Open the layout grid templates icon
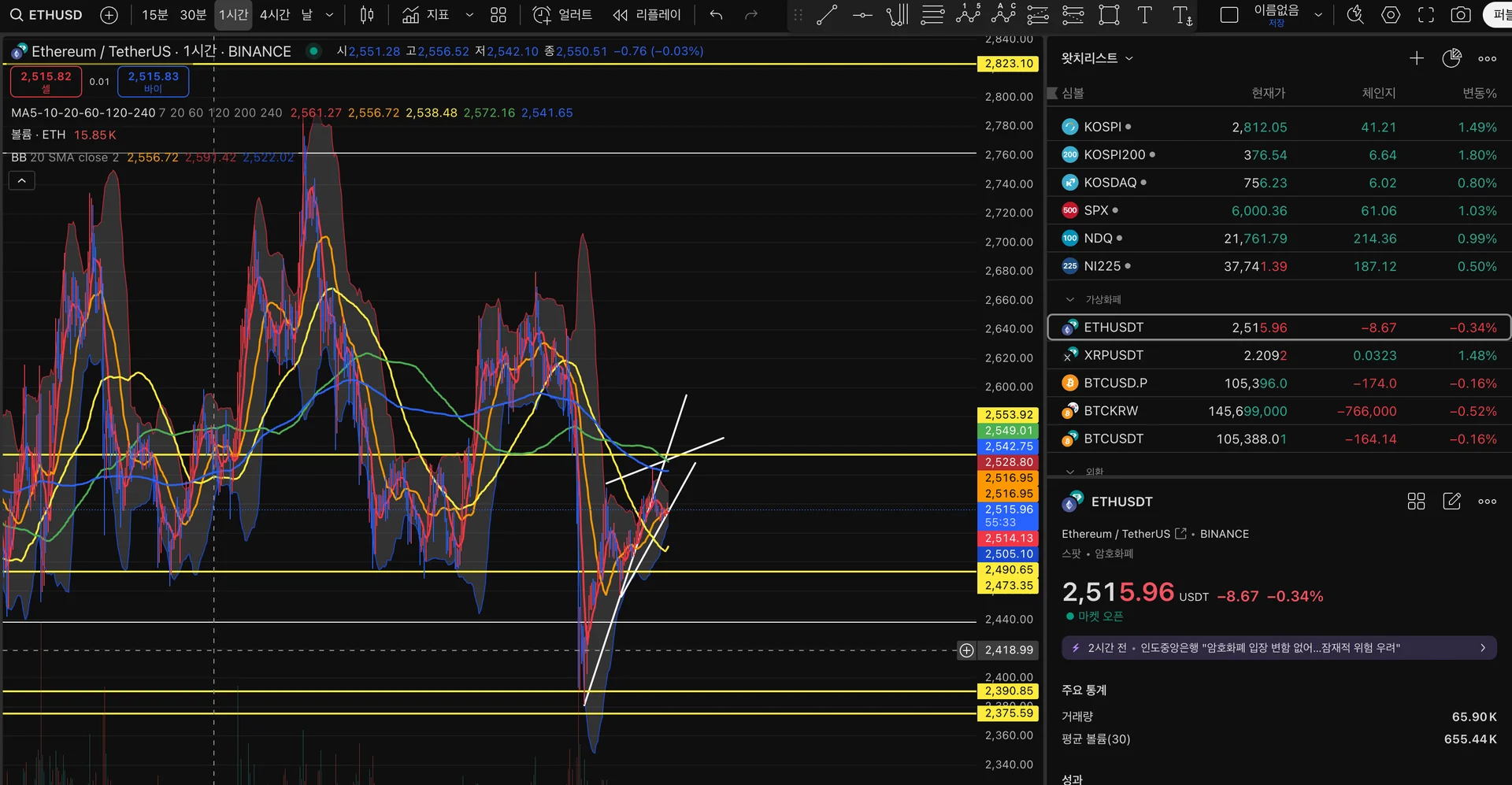Image resolution: width=1512 pixels, height=785 pixels. (498, 15)
